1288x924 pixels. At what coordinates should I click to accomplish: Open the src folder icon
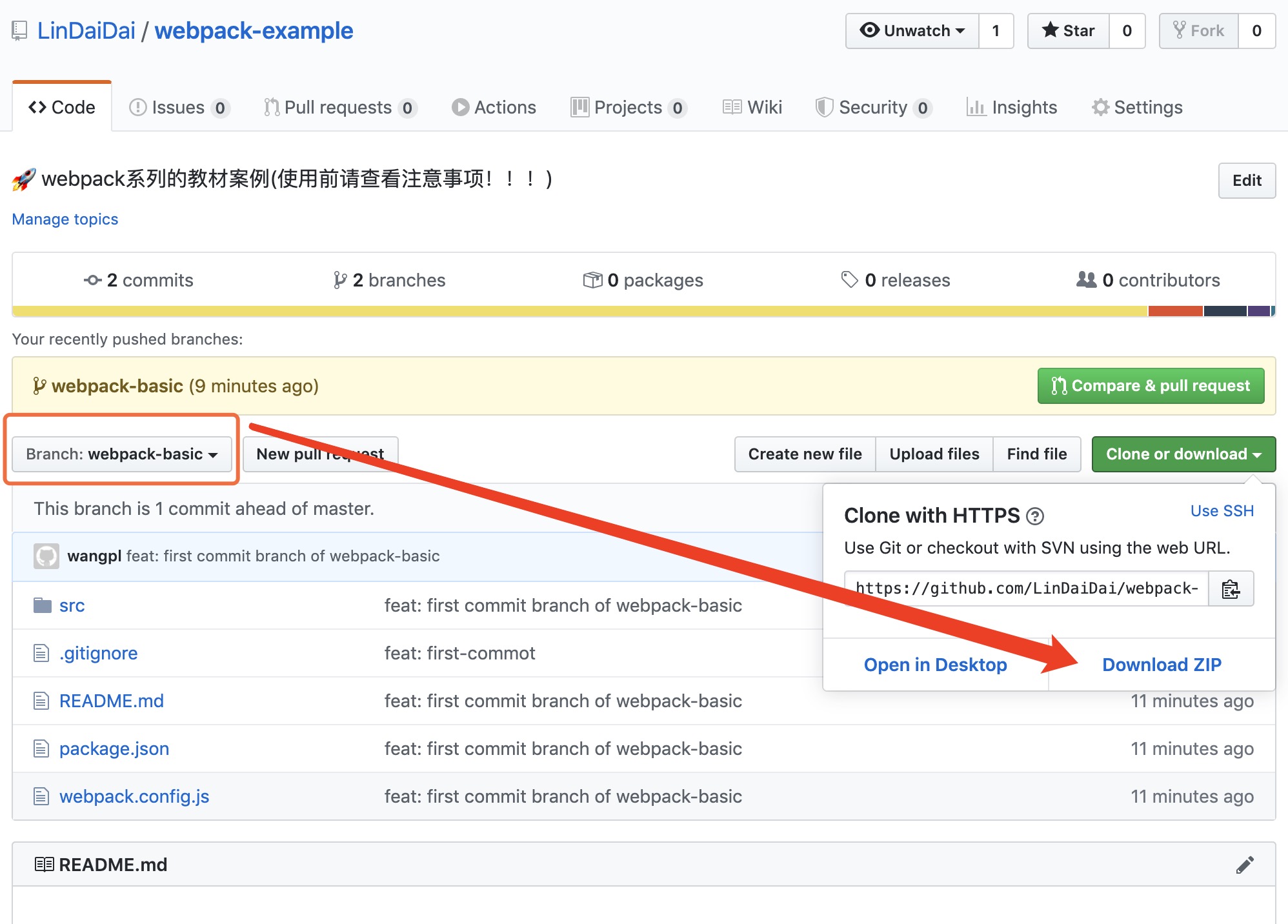pos(43,605)
